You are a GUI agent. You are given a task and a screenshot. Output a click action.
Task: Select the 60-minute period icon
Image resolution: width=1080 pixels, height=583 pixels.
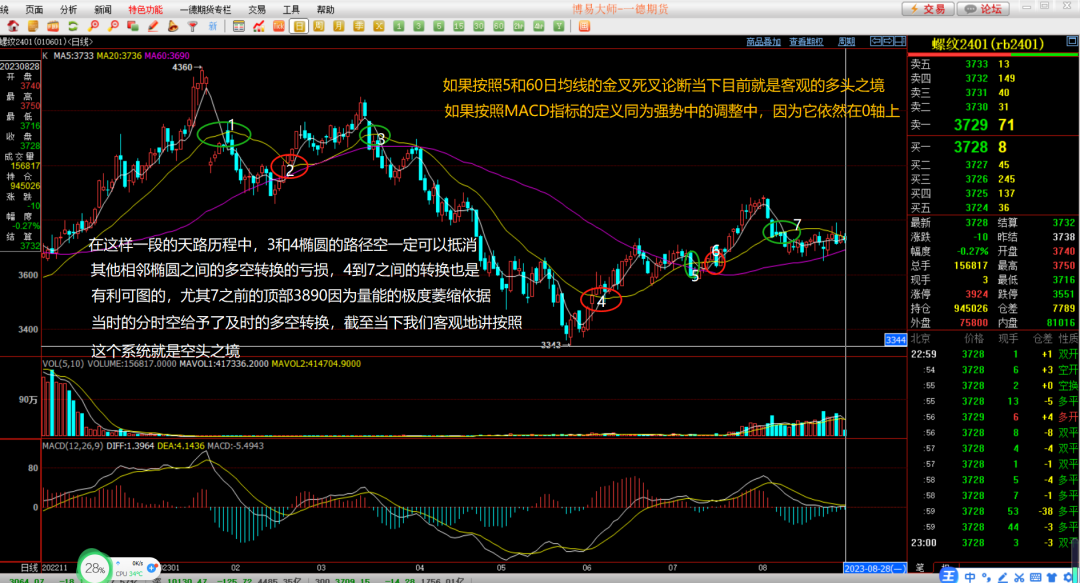(499, 26)
